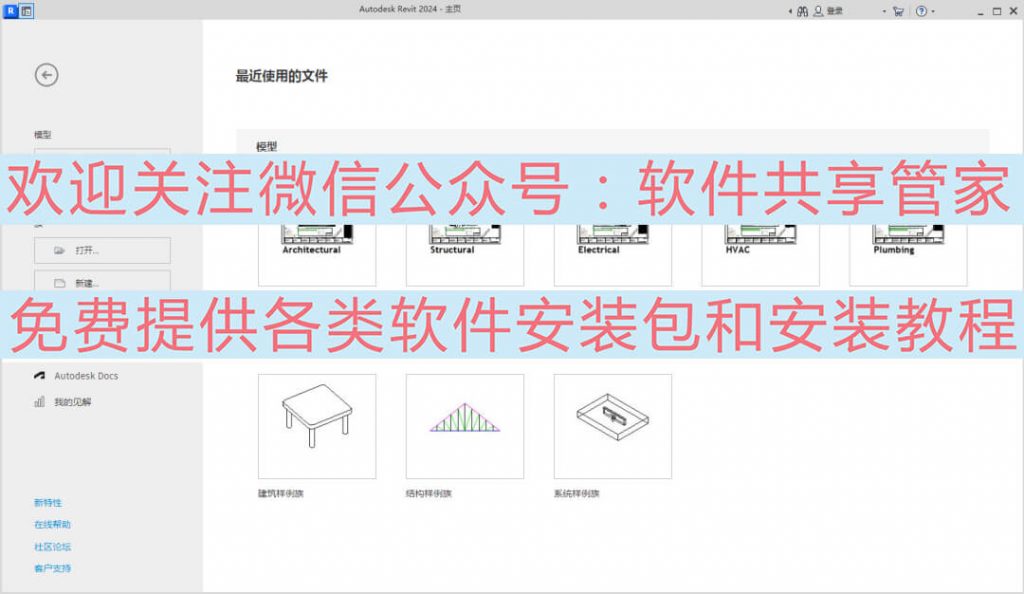This screenshot has height=594, width=1024.
Task: Click the 模型 section header in main panel
Action: tap(266, 146)
